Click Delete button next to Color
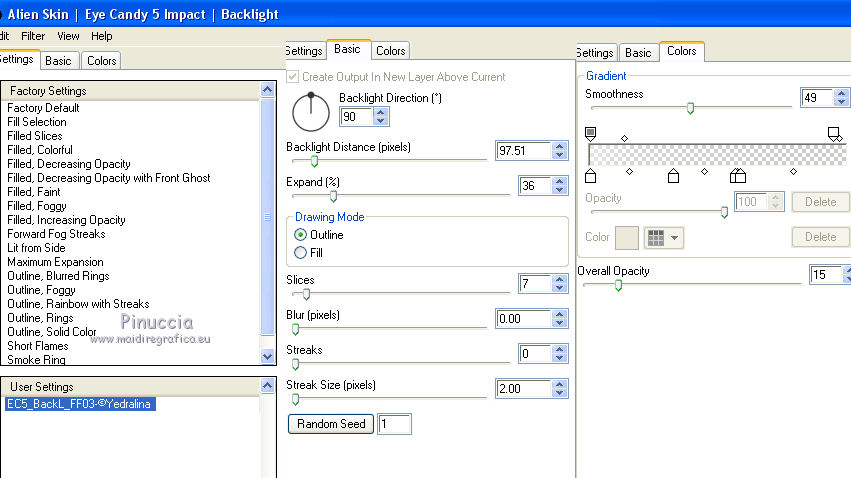This screenshot has height=478, width=851. [820, 237]
